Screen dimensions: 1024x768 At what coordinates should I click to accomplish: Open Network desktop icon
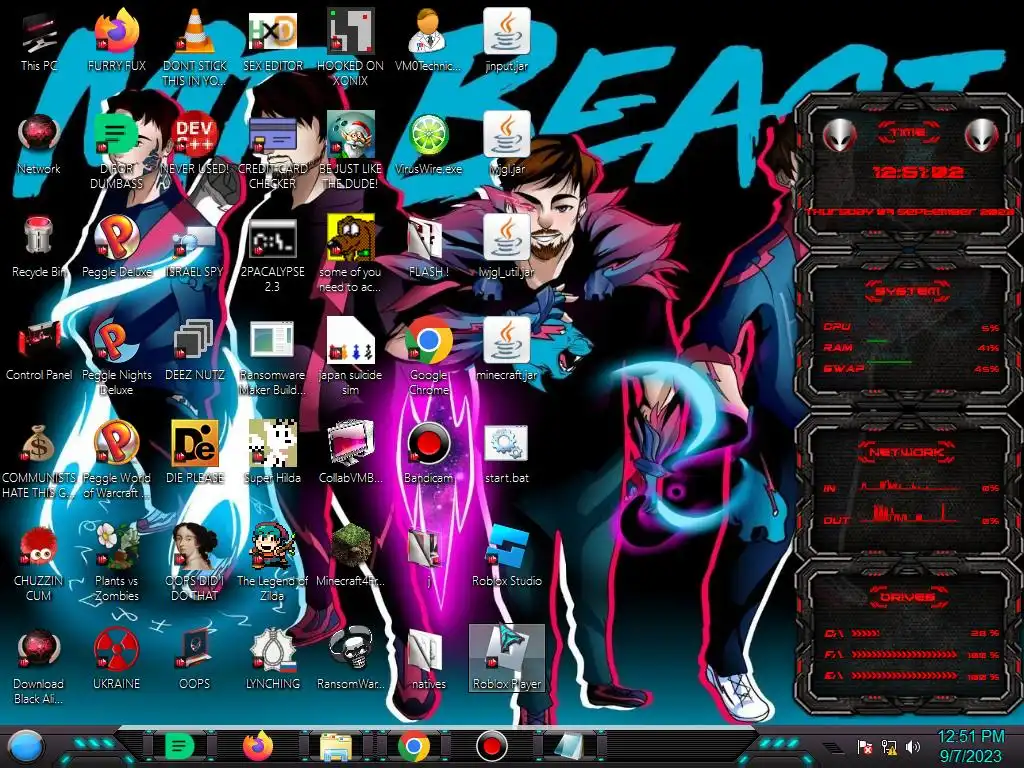tap(39, 144)
